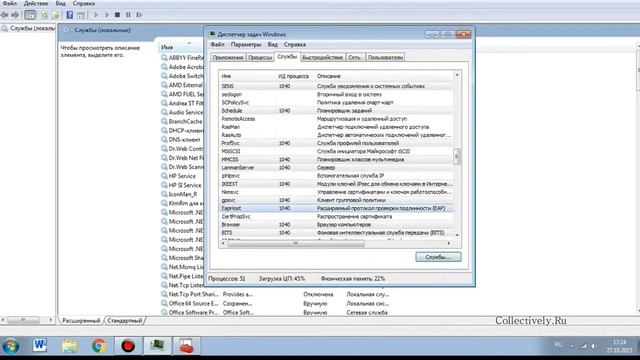Viewport: 640px width, 360px height.
Task: Open Параметры menu in Task Manager
Action: [x=246, y=44]
